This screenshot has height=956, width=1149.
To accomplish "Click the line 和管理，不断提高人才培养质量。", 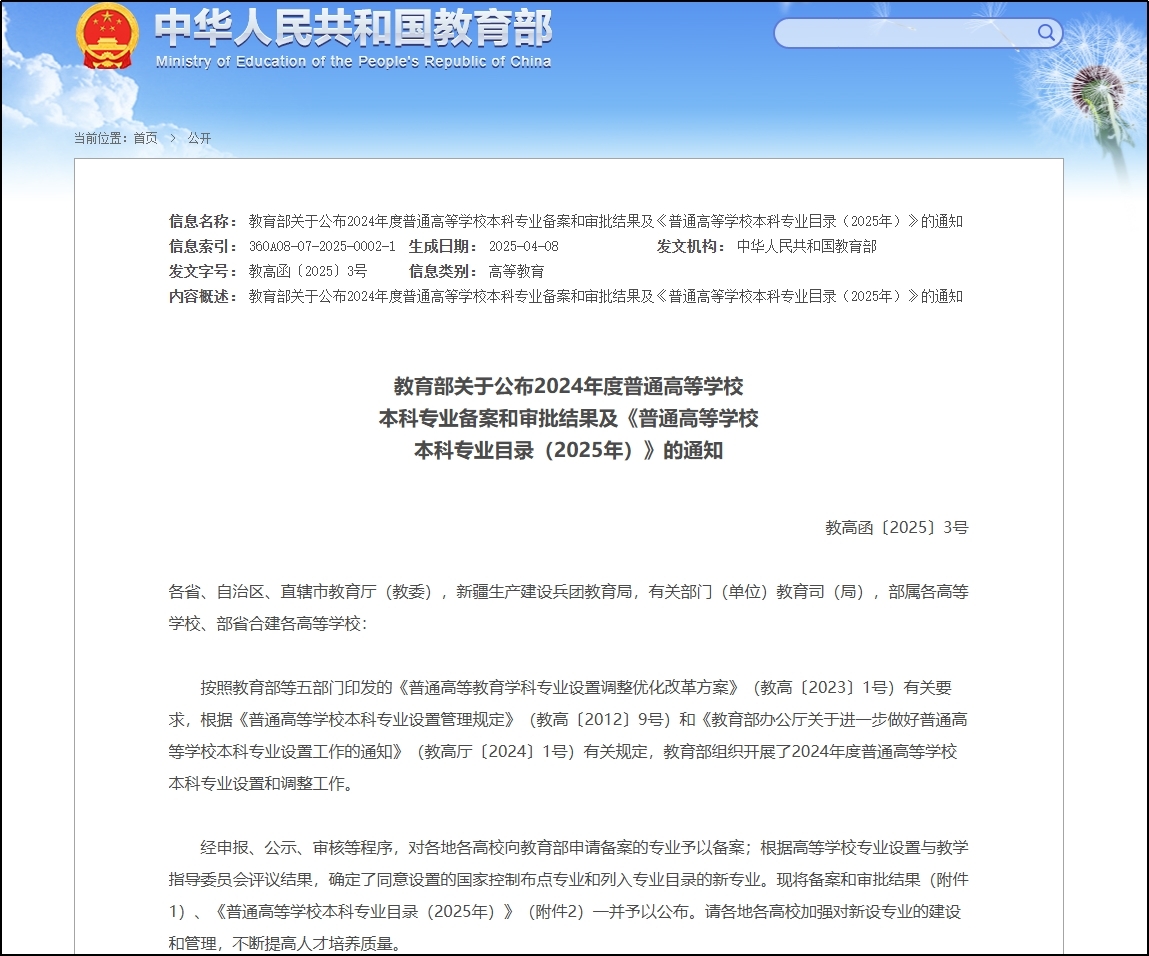I will coord(285,944).
